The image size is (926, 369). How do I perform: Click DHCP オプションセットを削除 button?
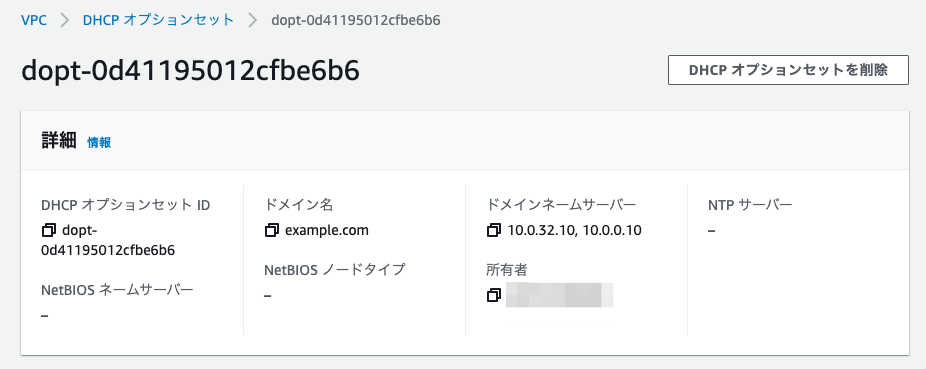788,70
